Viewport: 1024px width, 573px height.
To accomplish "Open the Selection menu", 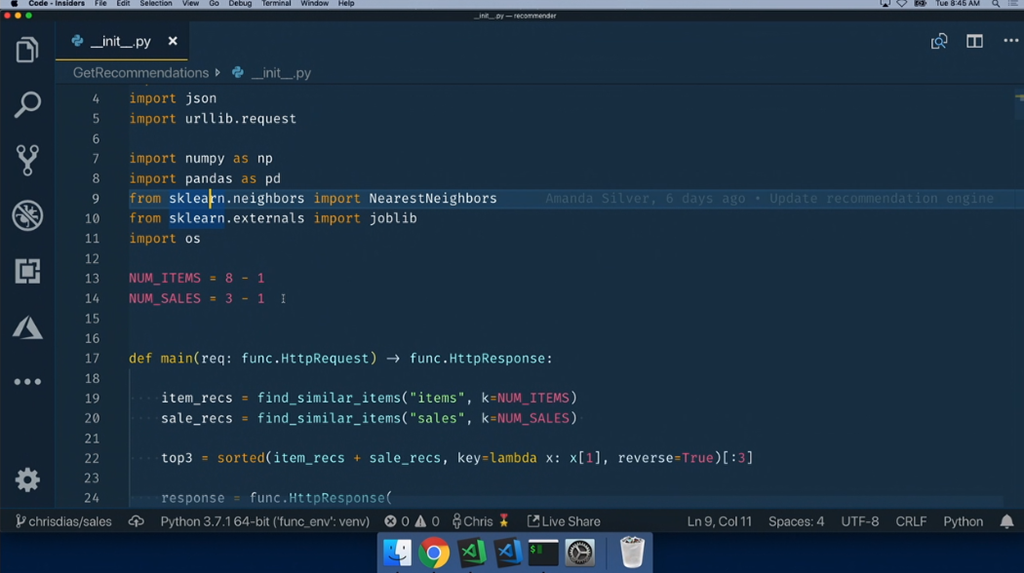I will coord(156,4).
